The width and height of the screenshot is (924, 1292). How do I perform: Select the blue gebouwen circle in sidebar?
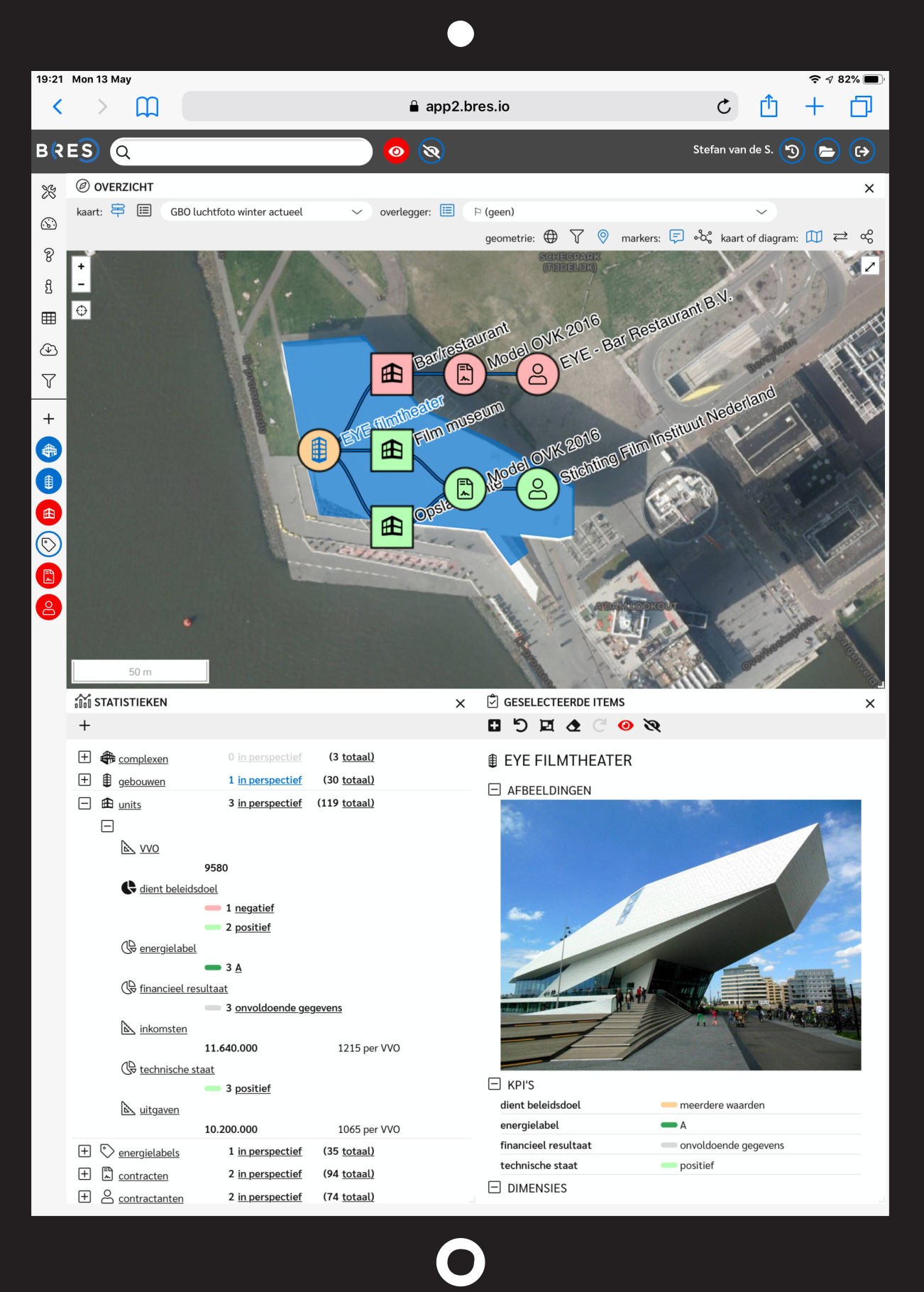[x=49, y=481]
